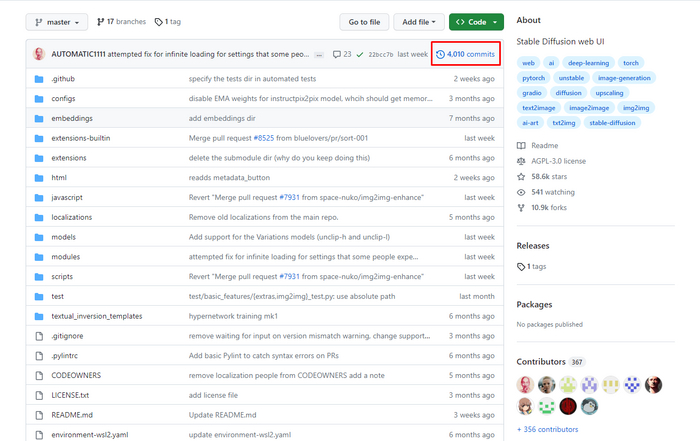This screenshot has width=700, height=441.
Task: Click the Readme book icon
Action: (521, 146)
